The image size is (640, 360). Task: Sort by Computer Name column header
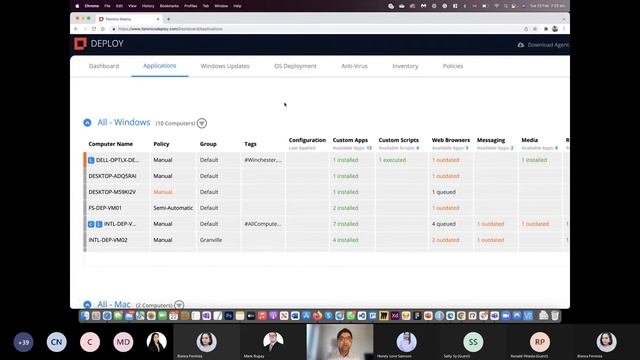click(111, 144)
